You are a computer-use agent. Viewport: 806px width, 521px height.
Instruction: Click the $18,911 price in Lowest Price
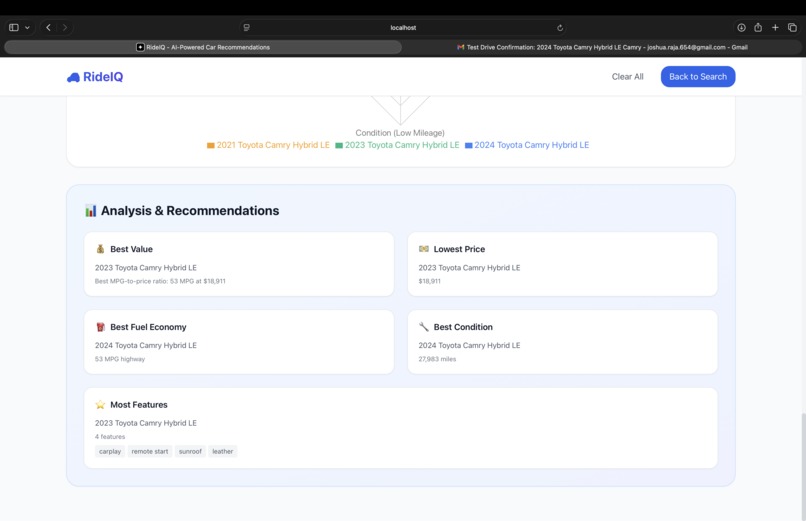429,281
